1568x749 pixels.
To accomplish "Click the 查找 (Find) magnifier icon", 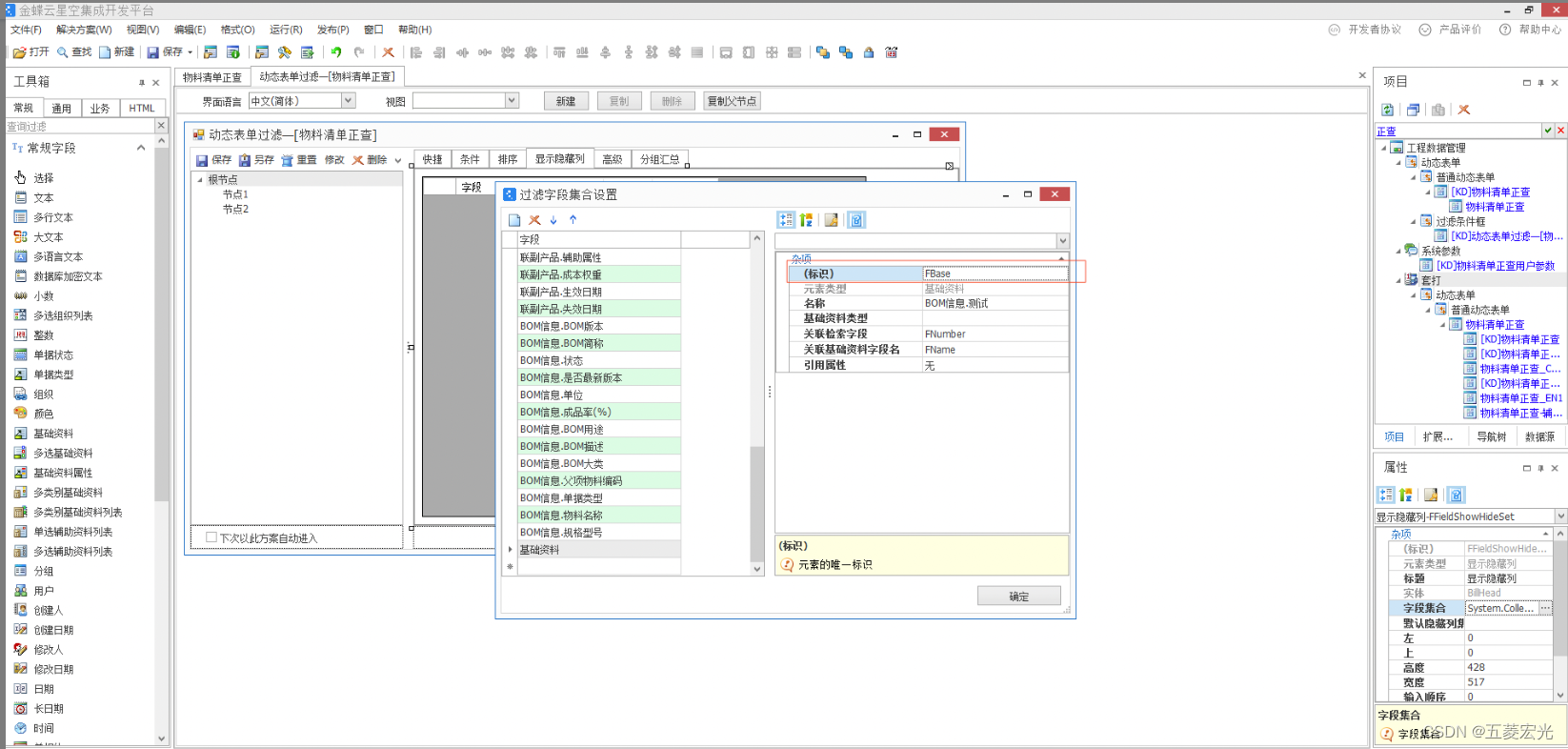I will [x=63, y=52].
